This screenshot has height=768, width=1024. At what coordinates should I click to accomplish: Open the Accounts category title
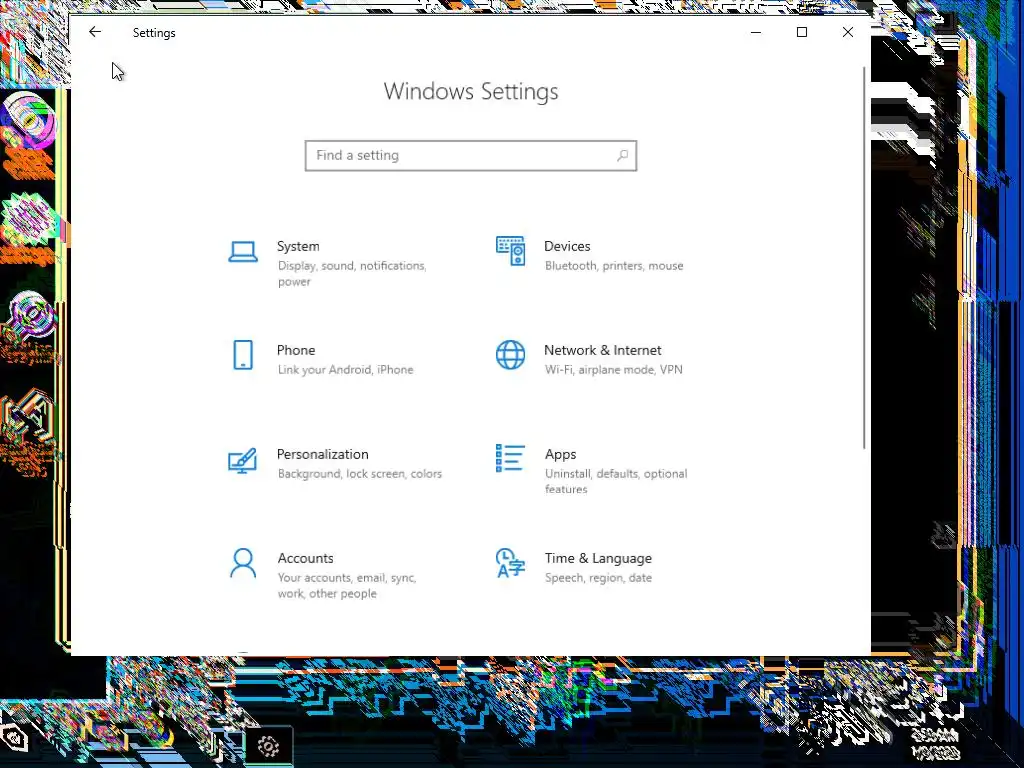point(306,558)
